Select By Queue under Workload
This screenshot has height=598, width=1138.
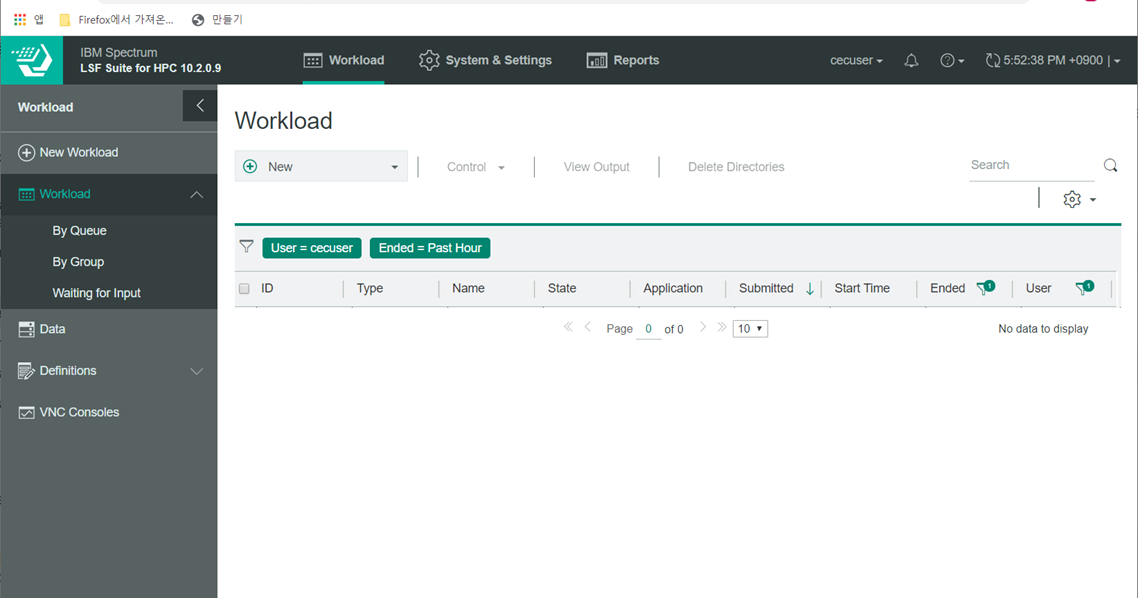tap(77, 230)
